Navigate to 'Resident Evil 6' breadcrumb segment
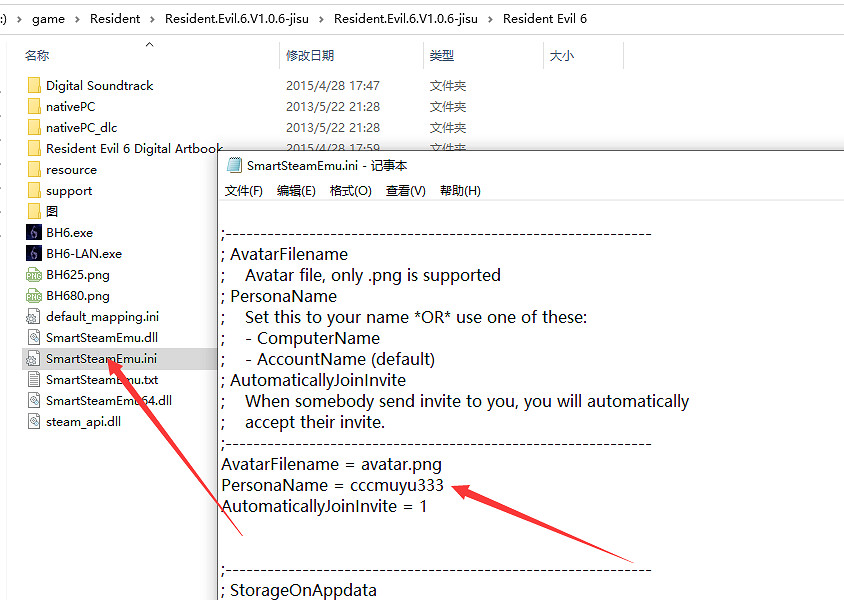This screenshot has height=600, width=844. (545, 19)
